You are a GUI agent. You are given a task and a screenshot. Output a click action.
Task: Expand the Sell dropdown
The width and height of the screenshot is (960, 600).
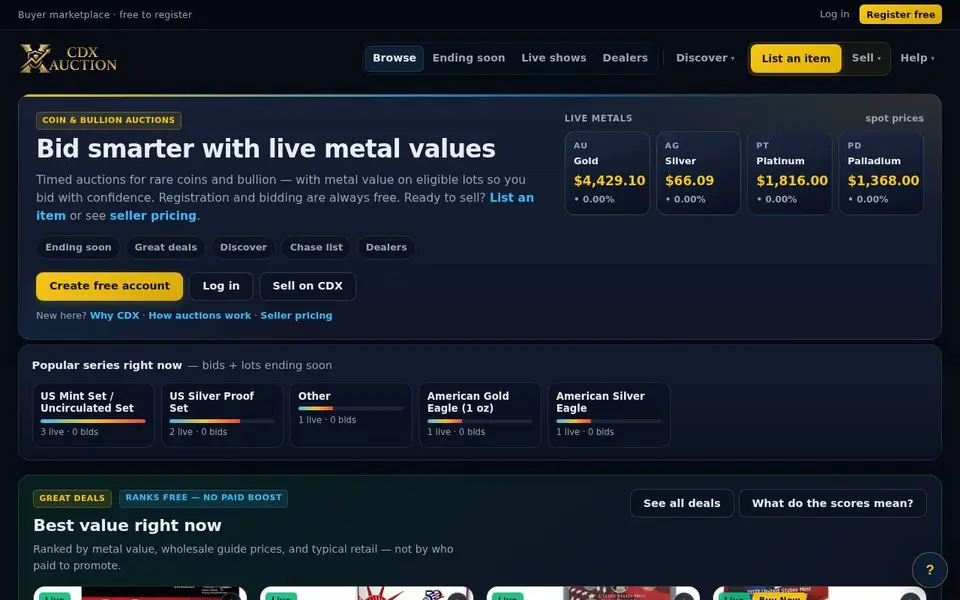point(866,58)
